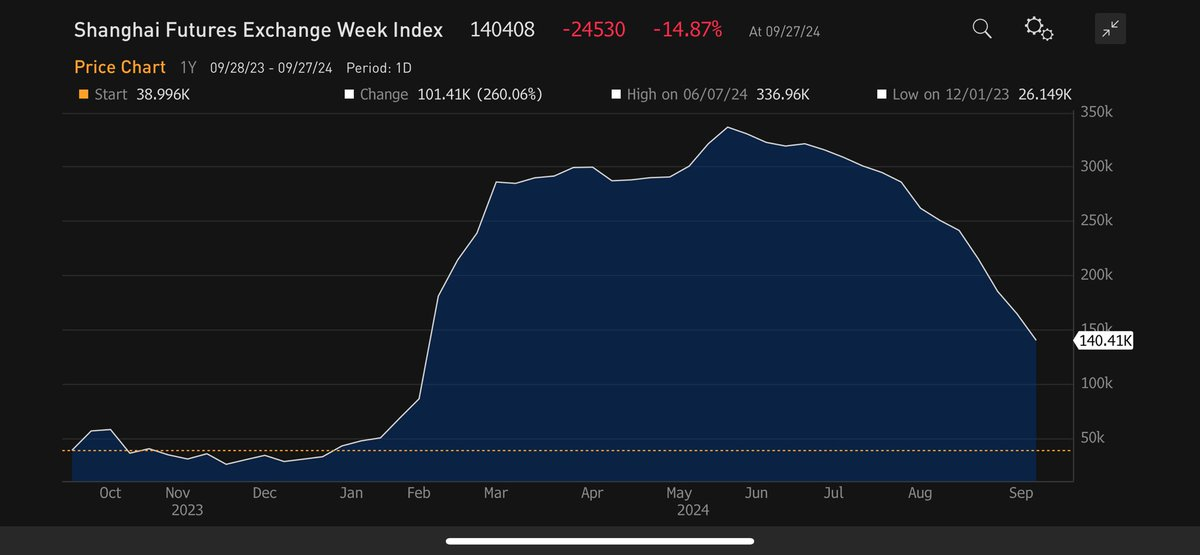1200x555 pixels.
Task: Open the Price Chart type selector
Action: tap(120, 68)
